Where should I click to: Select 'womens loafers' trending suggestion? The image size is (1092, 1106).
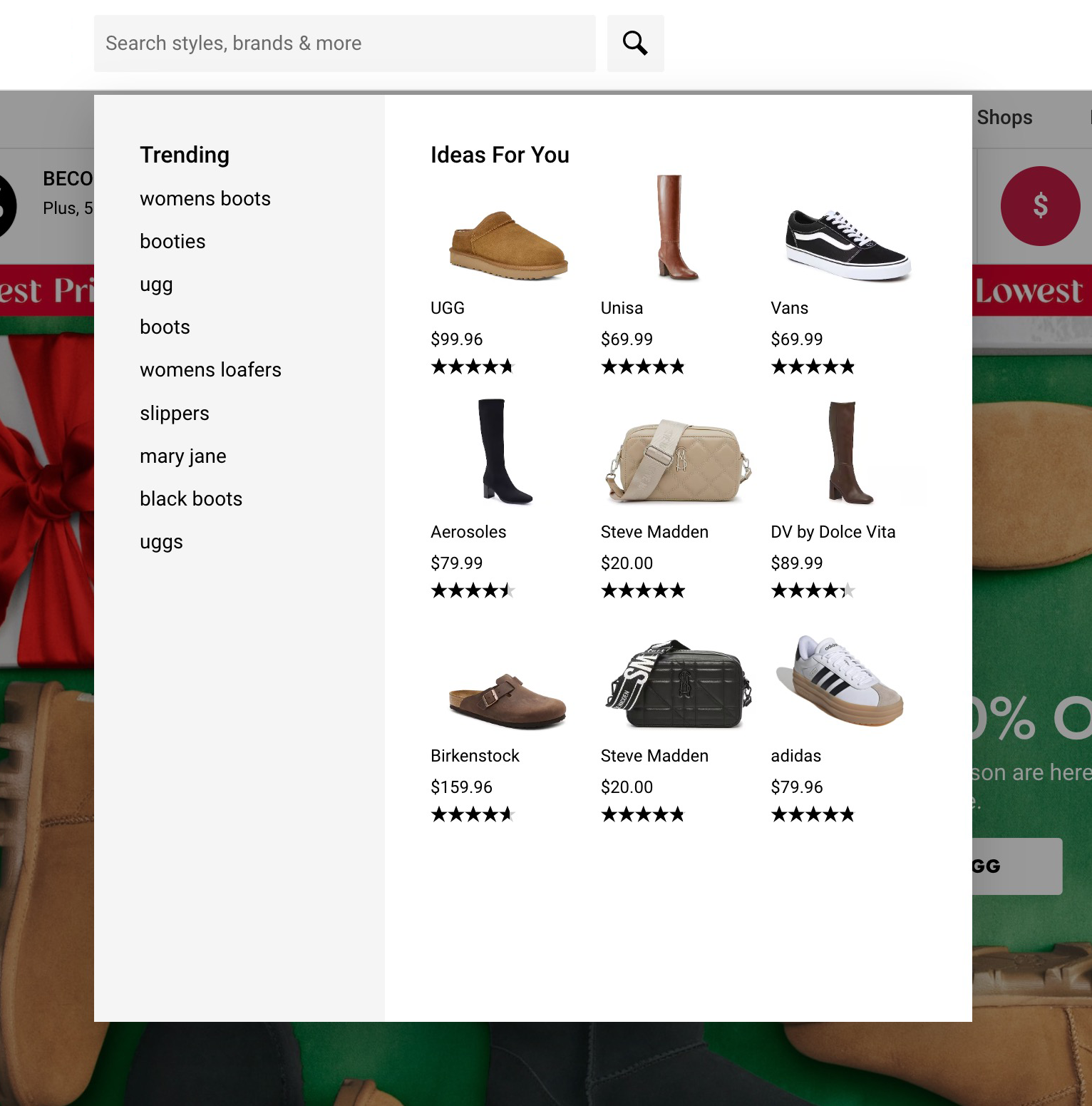pos(210,370)
